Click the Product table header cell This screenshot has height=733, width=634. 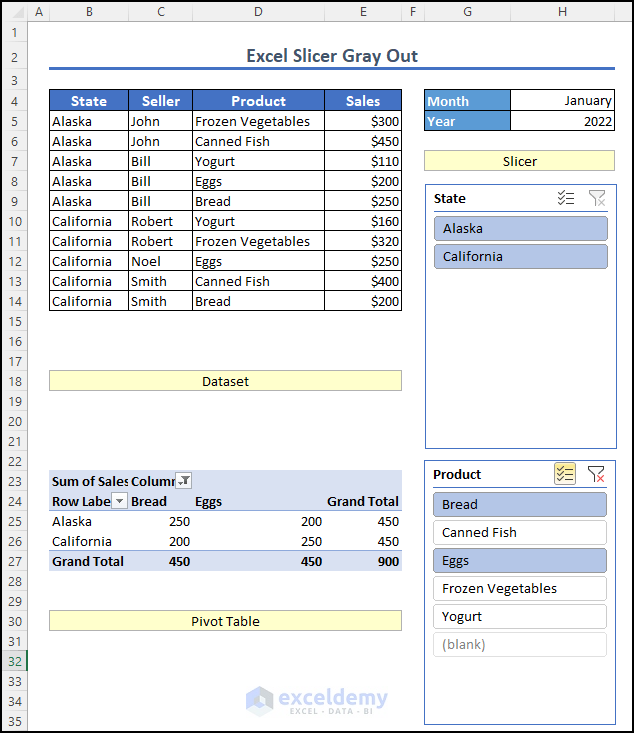pos(259,101)
